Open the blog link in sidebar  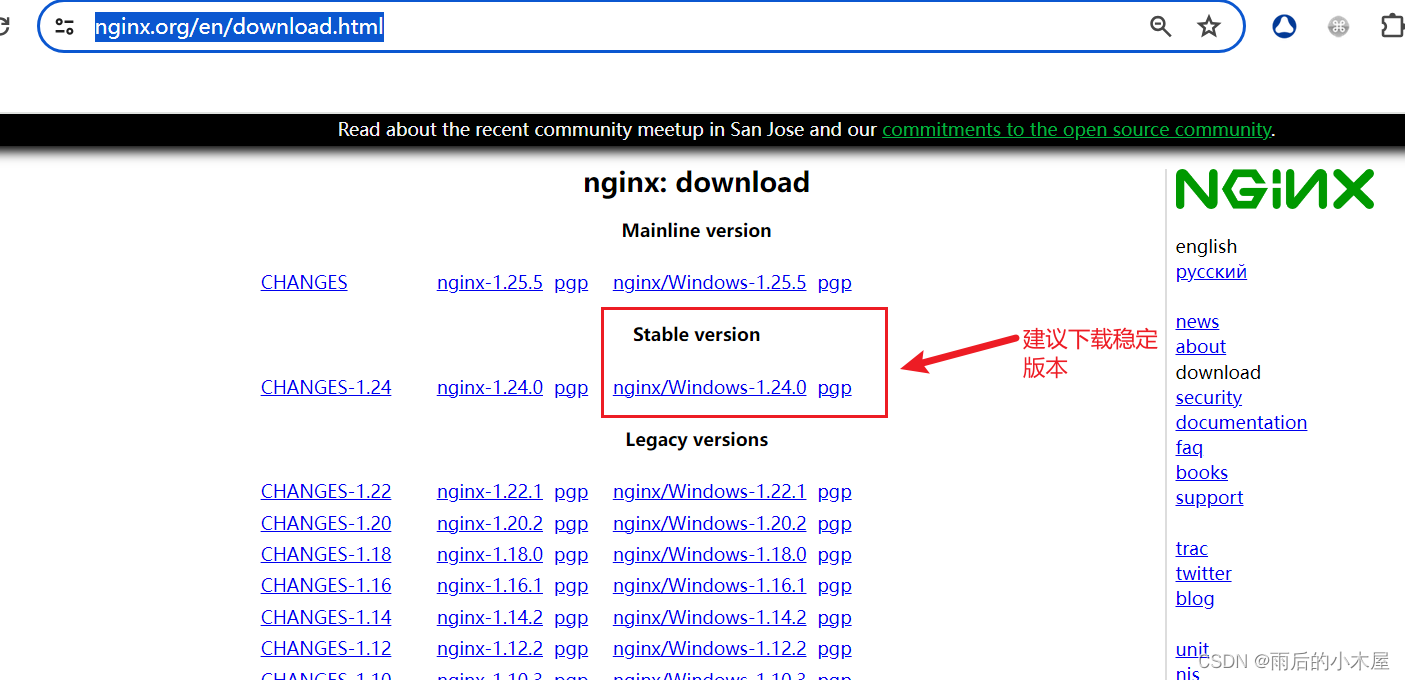(x=1195, y=599)
